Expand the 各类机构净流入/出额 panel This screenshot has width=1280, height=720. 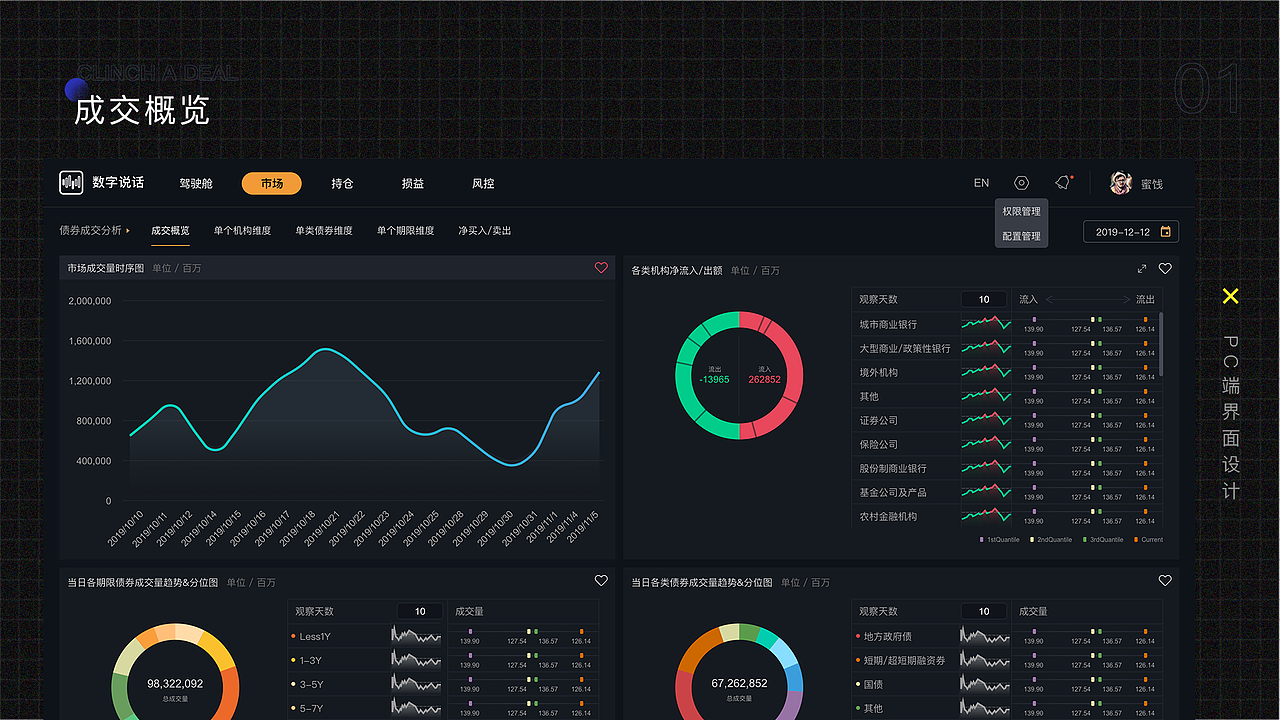coord(1142,269)
